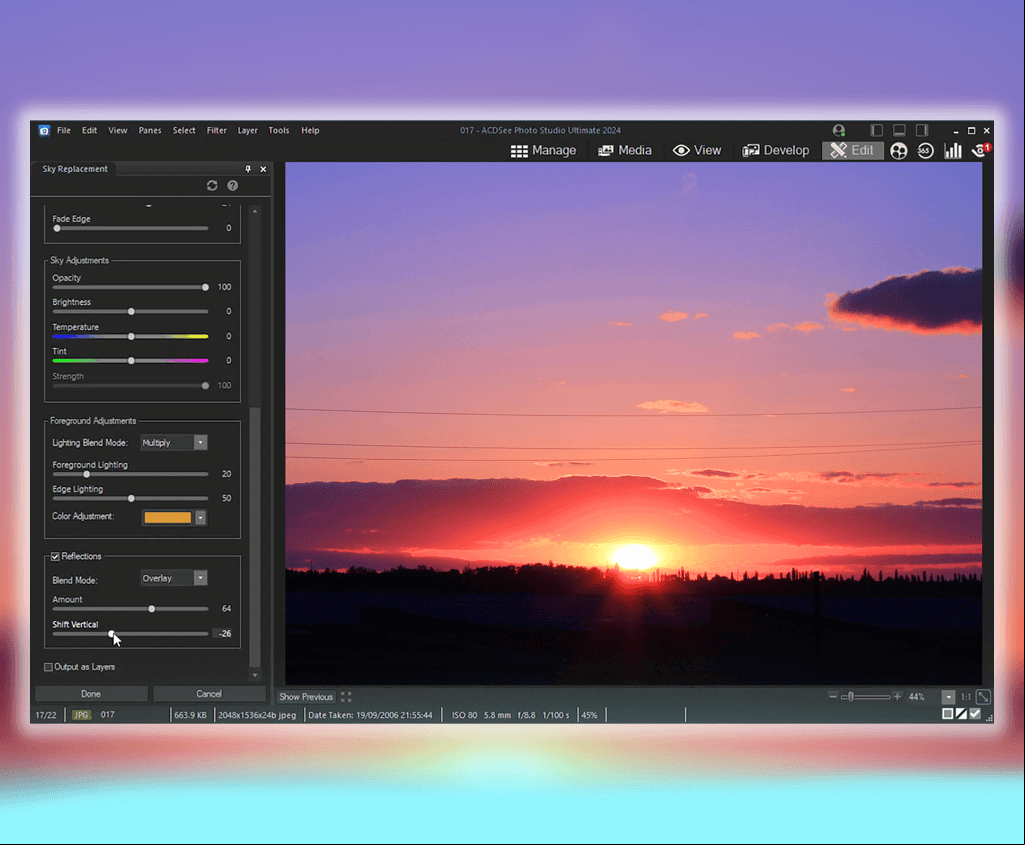Switch to Edit mode
This screenshot has width=1025, height=845.
click(852, 150)
